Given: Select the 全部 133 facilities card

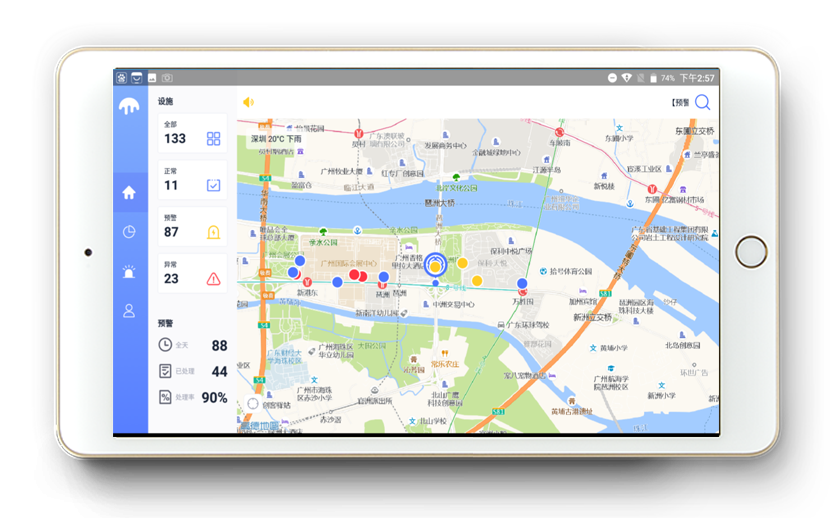Looking at the screenshot, I should pyautogui.click(x=192, y=134).
